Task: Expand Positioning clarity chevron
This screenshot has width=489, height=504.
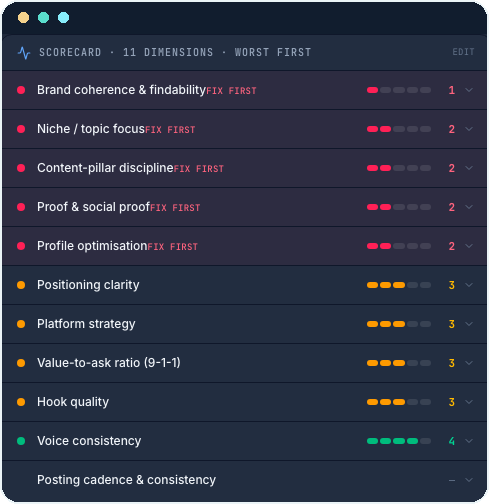Action: [469, 285]
